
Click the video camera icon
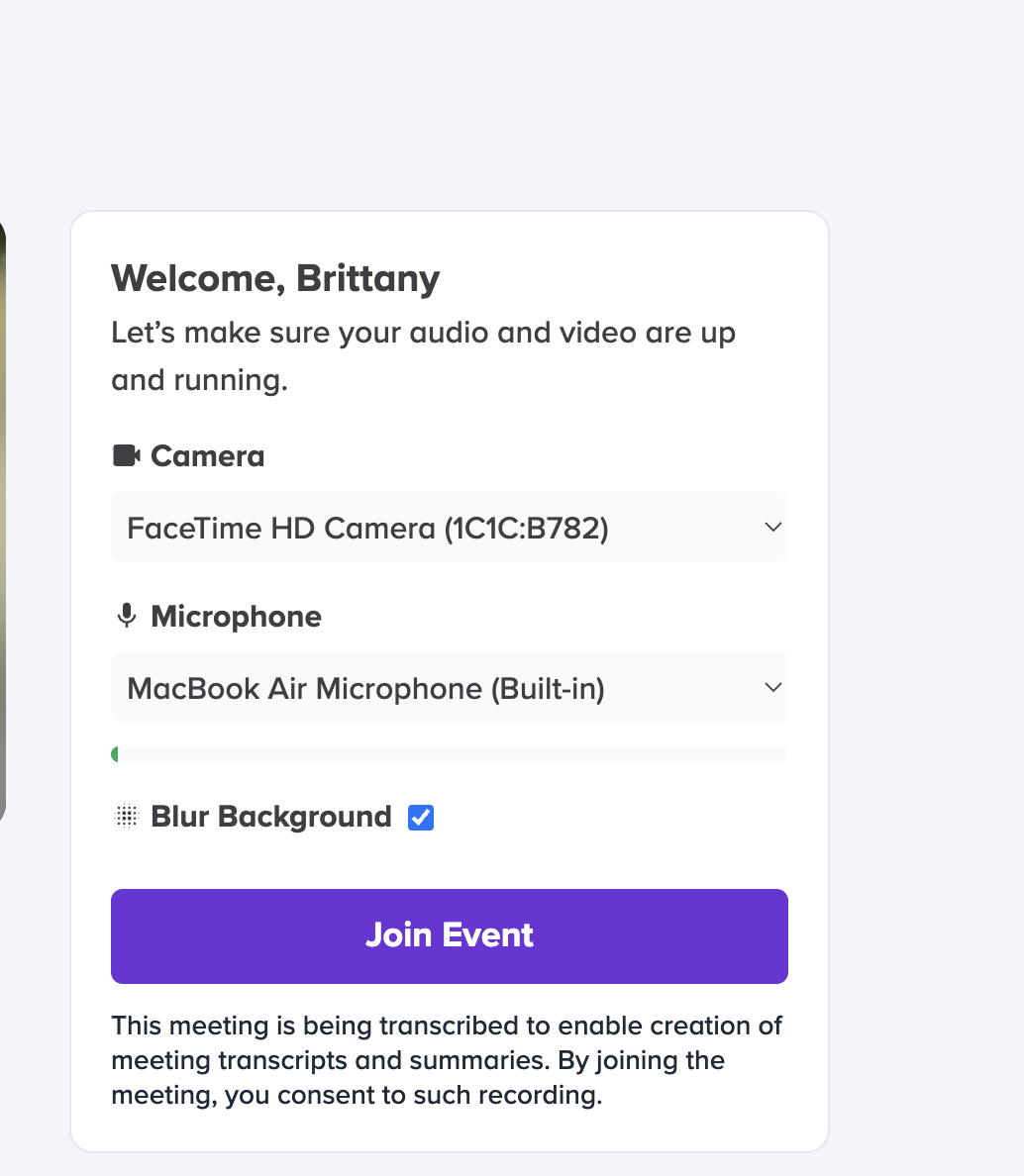[126, 456]
